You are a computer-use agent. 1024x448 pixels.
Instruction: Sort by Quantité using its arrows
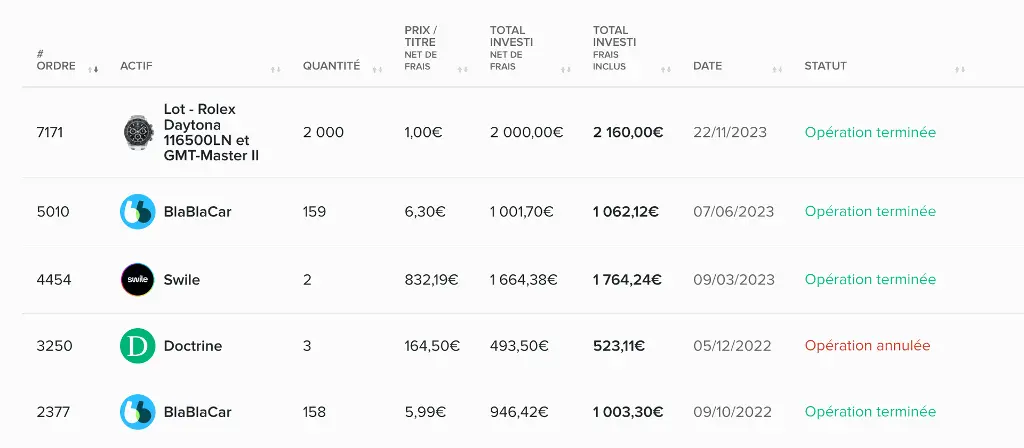377,69
